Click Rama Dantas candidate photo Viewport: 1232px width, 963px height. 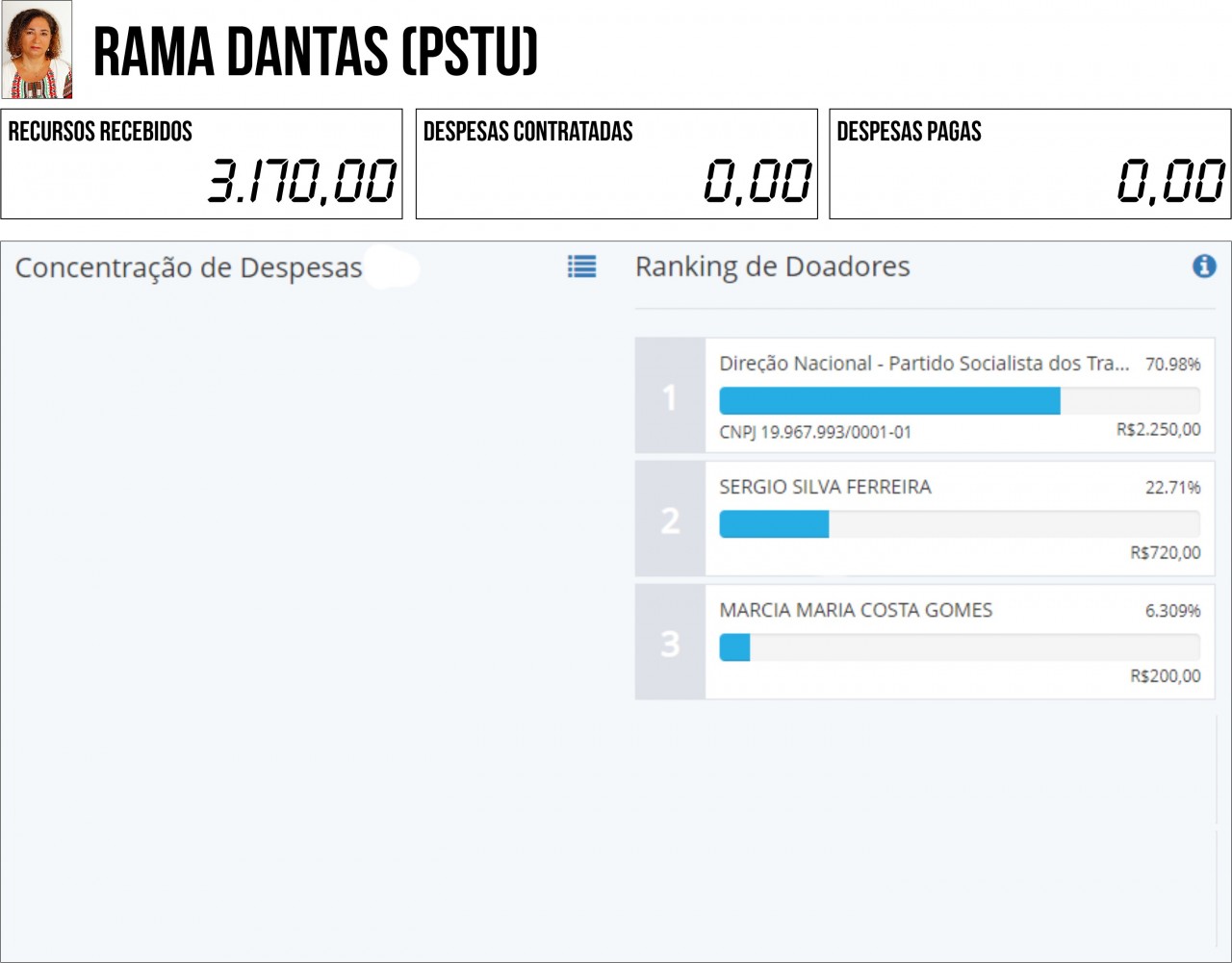[37, 49]
